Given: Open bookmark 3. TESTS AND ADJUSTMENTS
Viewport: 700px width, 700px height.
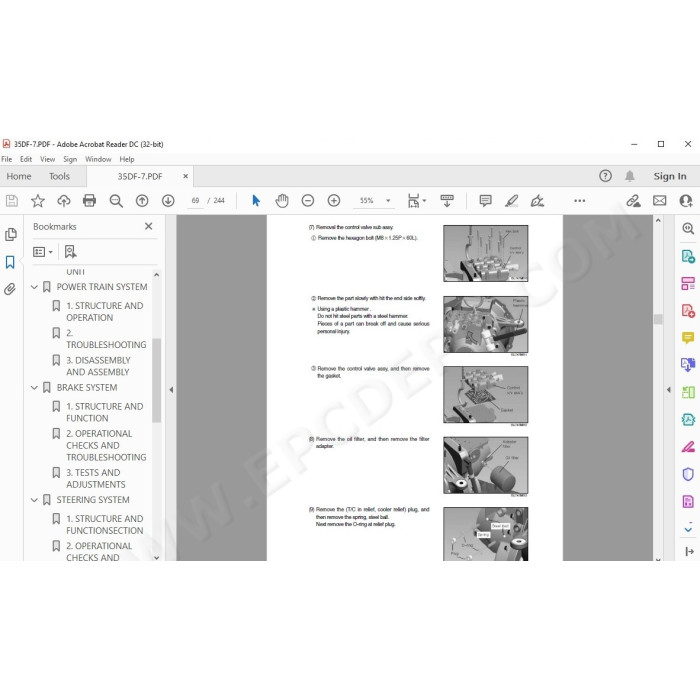Looking at the screenshot, I should 96,479.
